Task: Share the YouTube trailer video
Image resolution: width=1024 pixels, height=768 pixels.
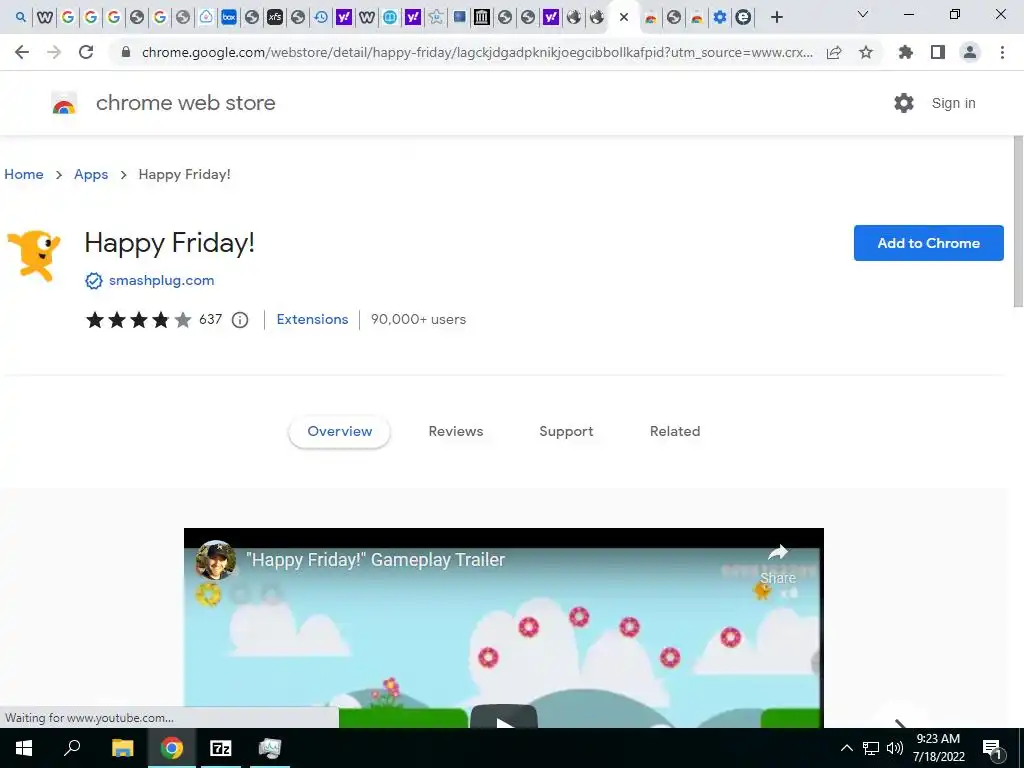Action: click(x=777, y=564)
